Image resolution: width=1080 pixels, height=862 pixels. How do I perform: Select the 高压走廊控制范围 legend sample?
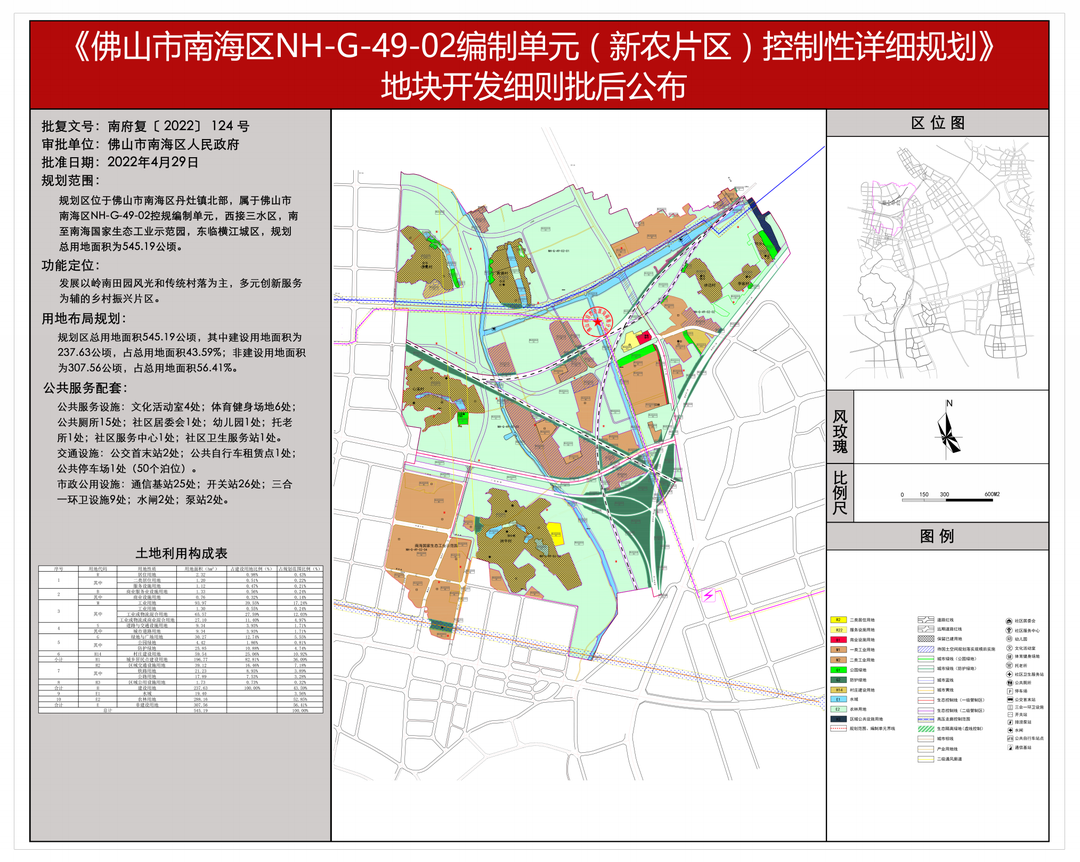click(926, 719)
